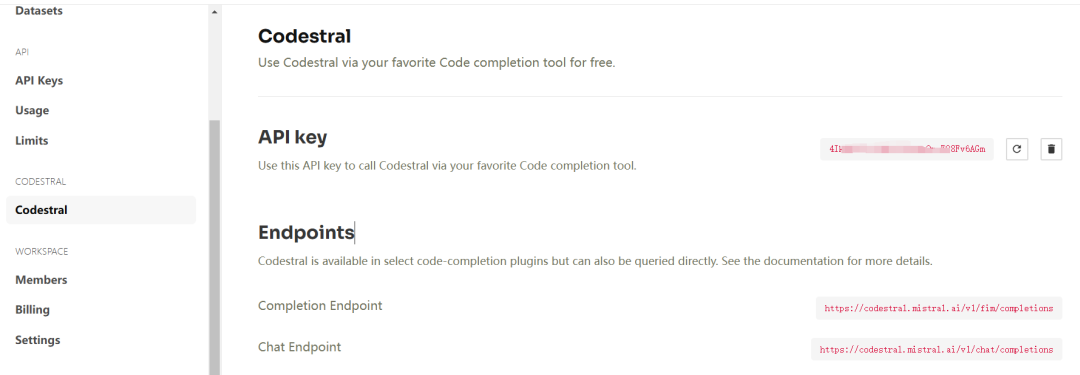Click the Endpoints heading
This screenshot has width=1080, height=375.
[306, 233]
